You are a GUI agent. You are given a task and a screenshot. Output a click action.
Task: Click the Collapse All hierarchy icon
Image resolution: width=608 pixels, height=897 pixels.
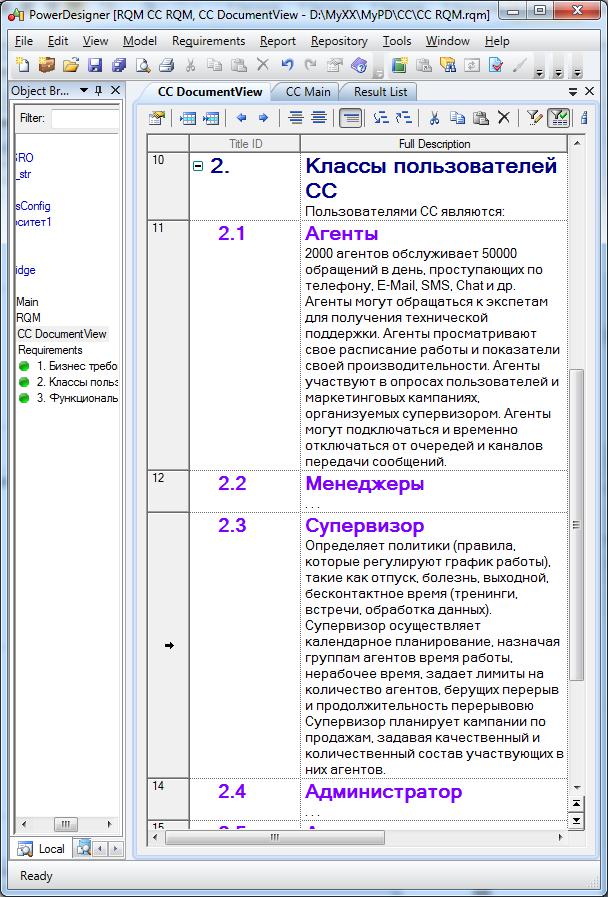click(404, 118)
